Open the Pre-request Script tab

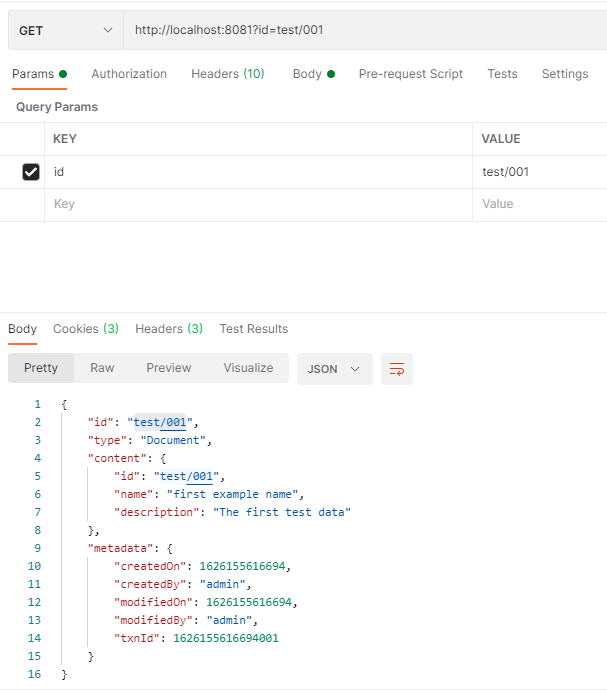411,74
